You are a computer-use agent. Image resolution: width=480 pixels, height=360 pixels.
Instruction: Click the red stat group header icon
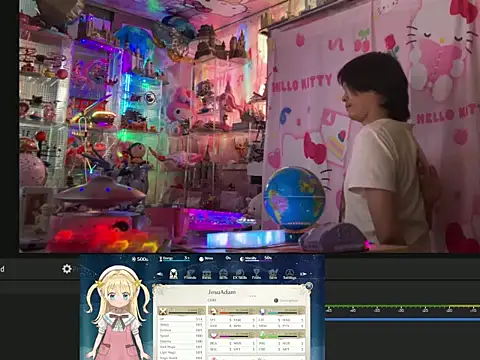(214, 312)
